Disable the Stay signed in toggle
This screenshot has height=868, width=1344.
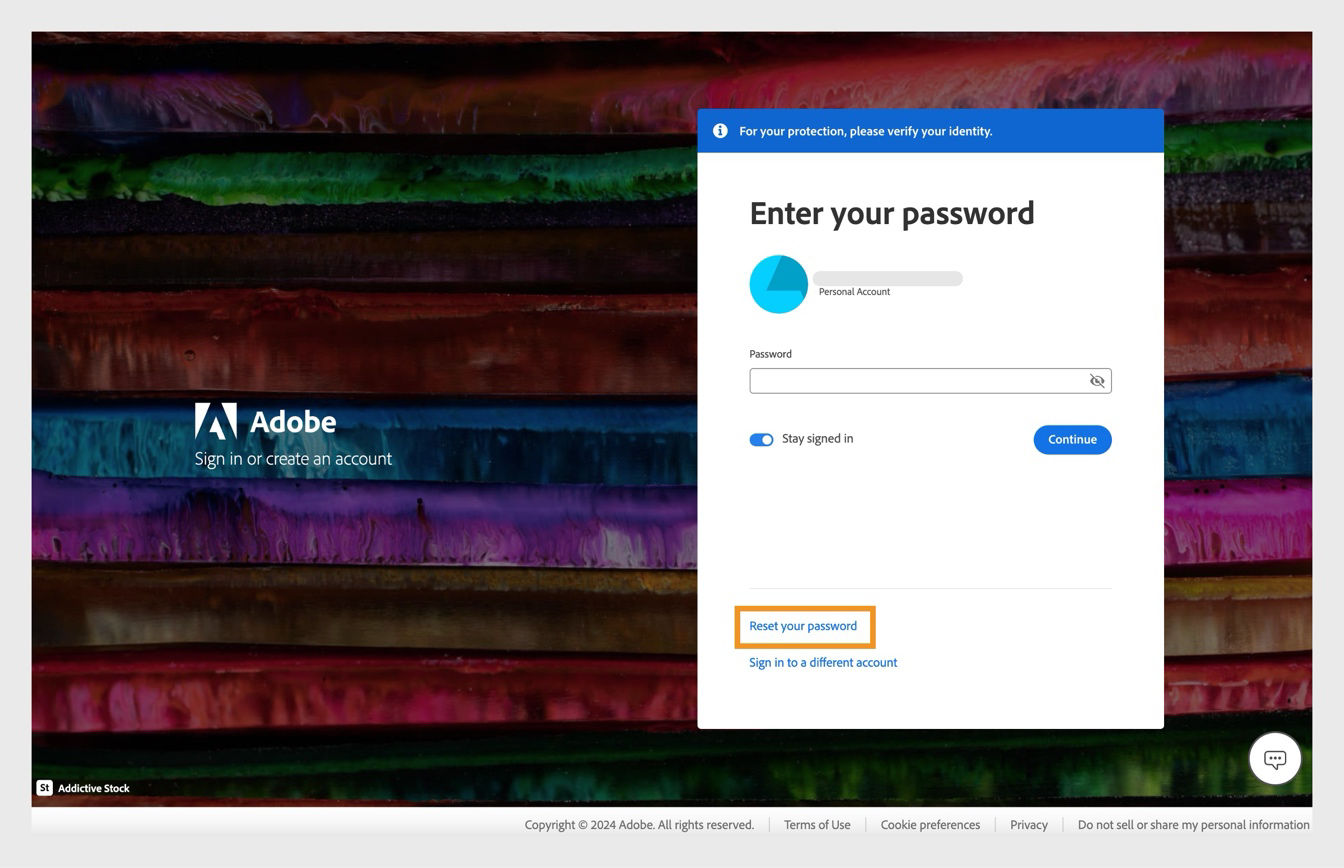pyautogui.click(x=761, y=439)
